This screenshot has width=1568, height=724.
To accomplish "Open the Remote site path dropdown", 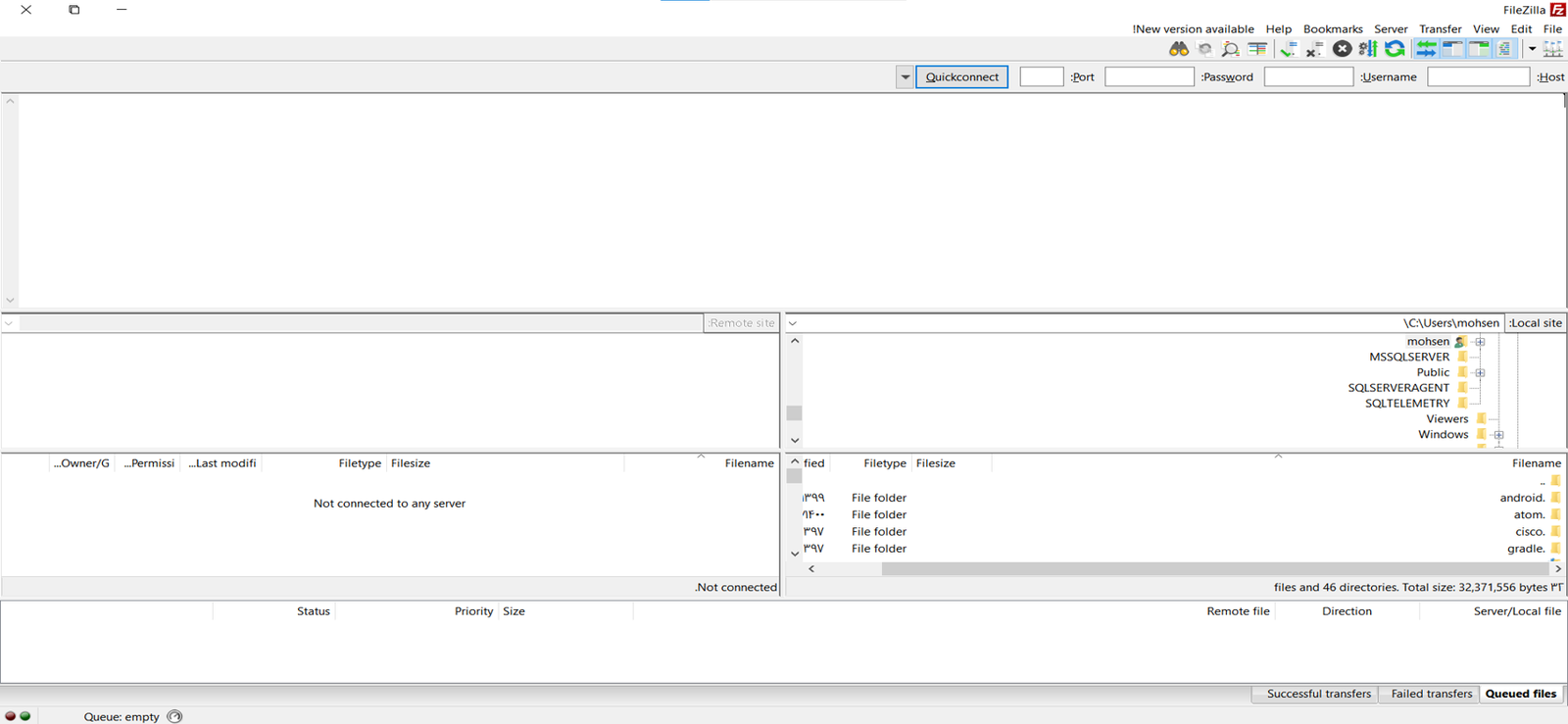I will (9, 323).
